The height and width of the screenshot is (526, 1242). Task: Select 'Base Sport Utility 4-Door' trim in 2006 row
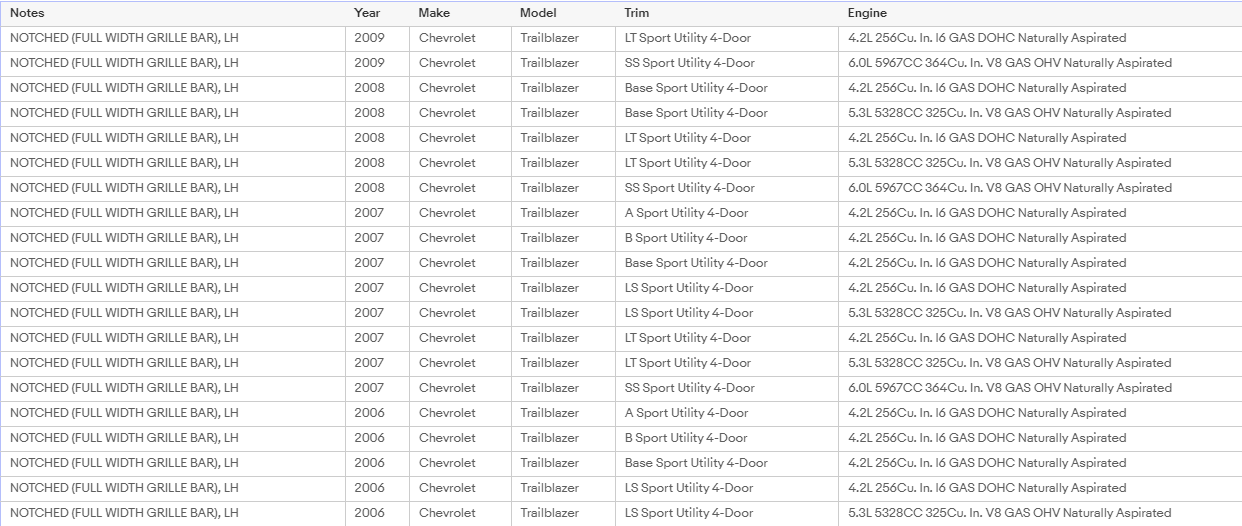point(696,463)
